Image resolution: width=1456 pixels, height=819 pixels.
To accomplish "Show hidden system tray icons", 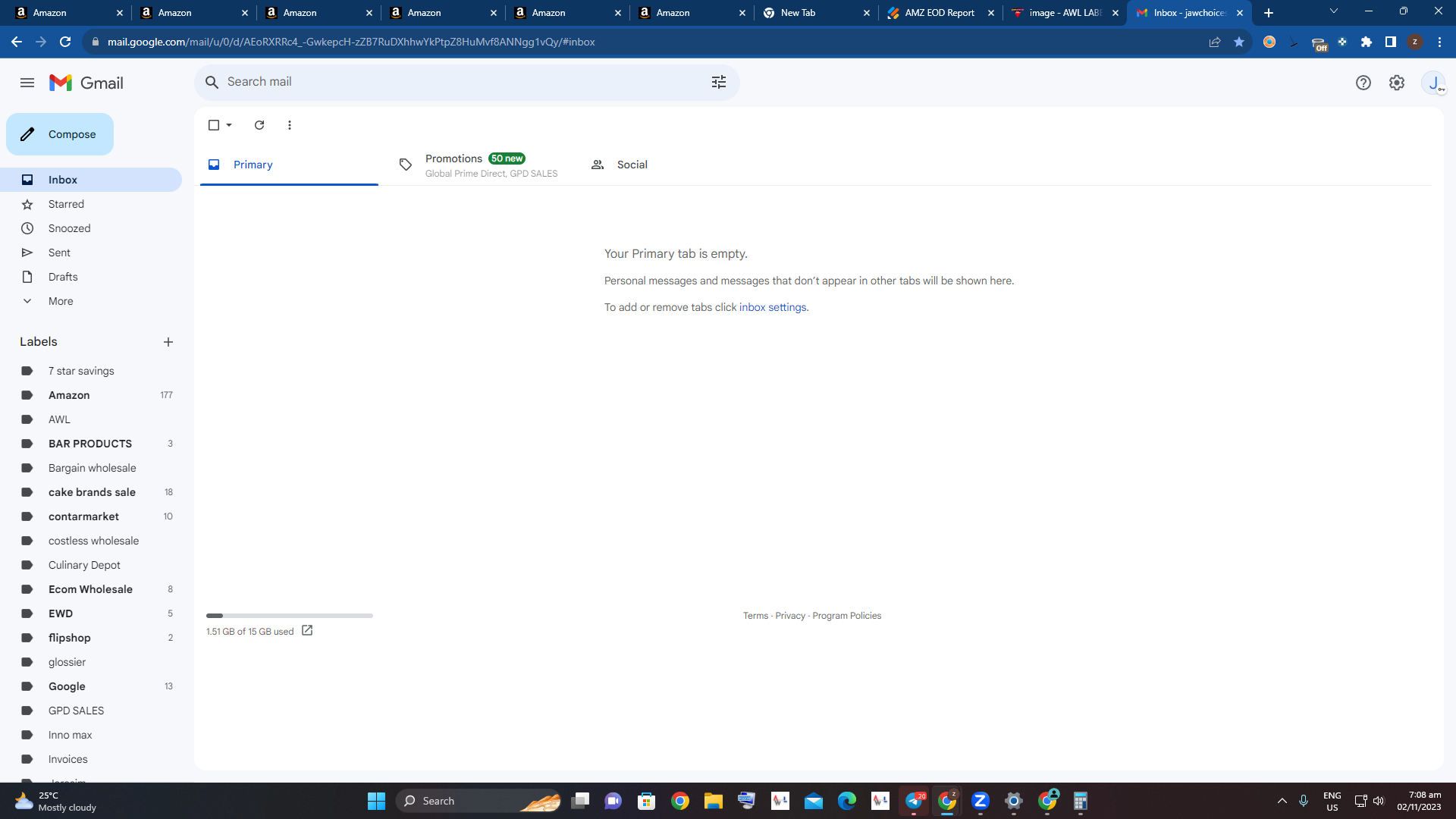I will coord(1282,801).
